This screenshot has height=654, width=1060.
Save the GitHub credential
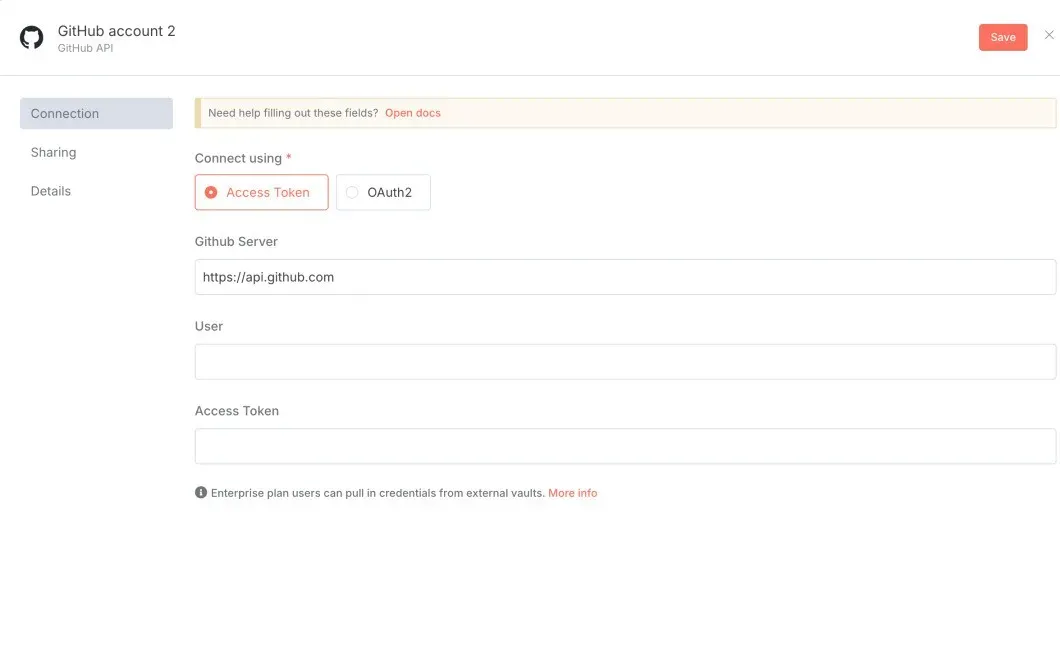pyautogui.click(x=1003, y=37)
